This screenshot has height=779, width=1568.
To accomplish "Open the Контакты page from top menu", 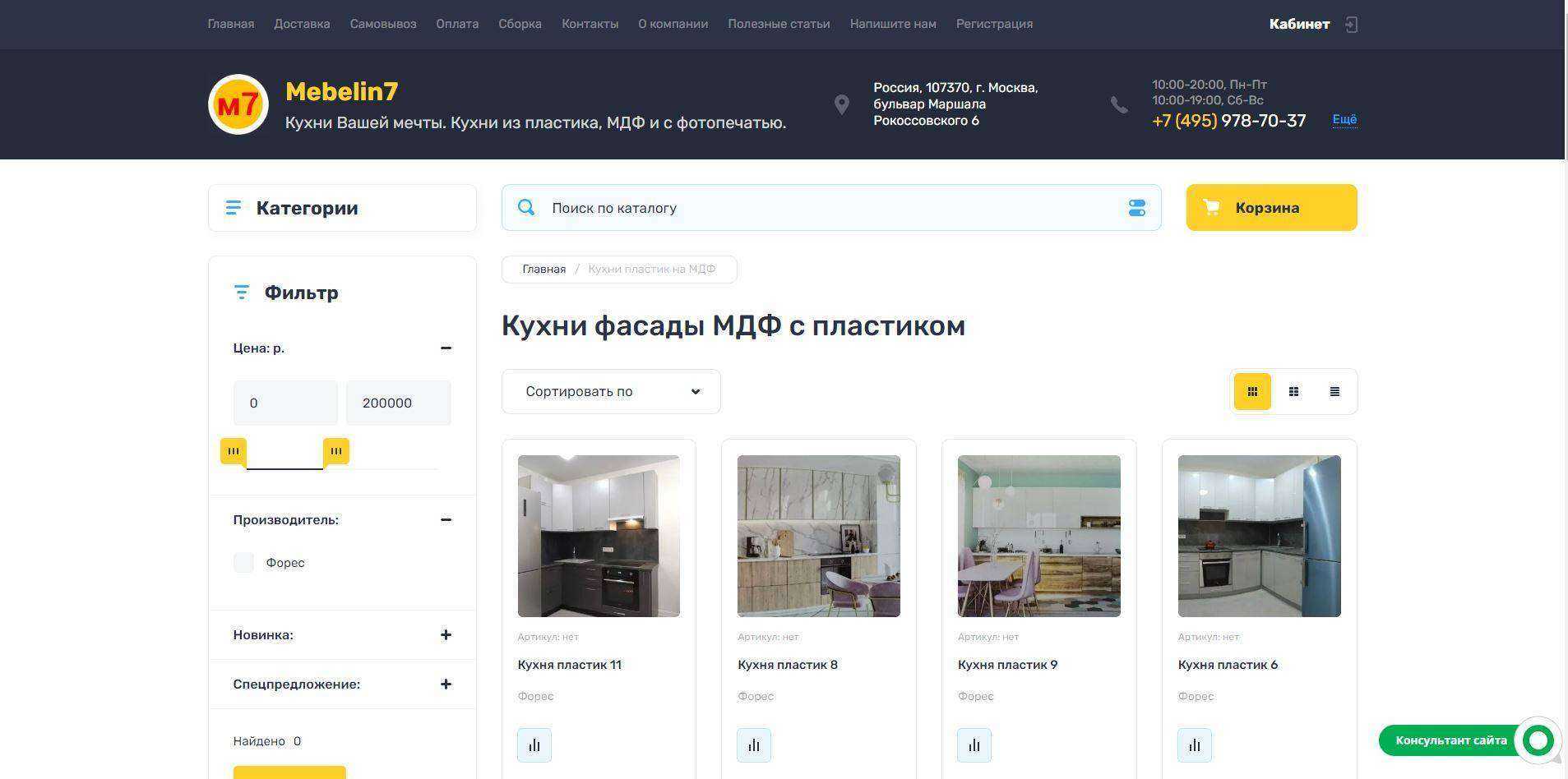I will (x=589, y=24).
